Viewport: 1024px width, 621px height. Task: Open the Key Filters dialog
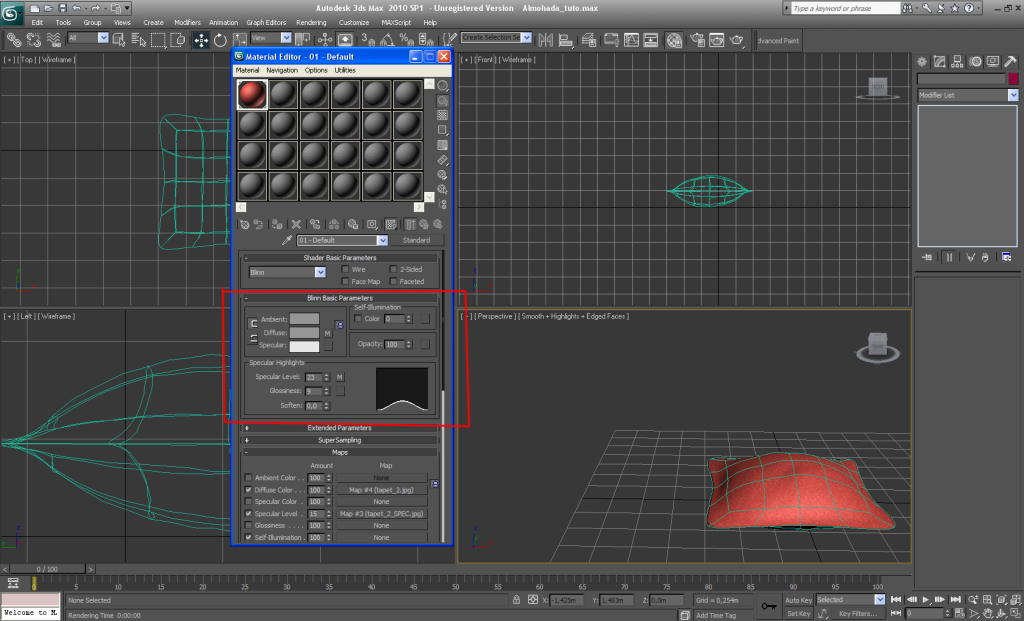(858, 614)
